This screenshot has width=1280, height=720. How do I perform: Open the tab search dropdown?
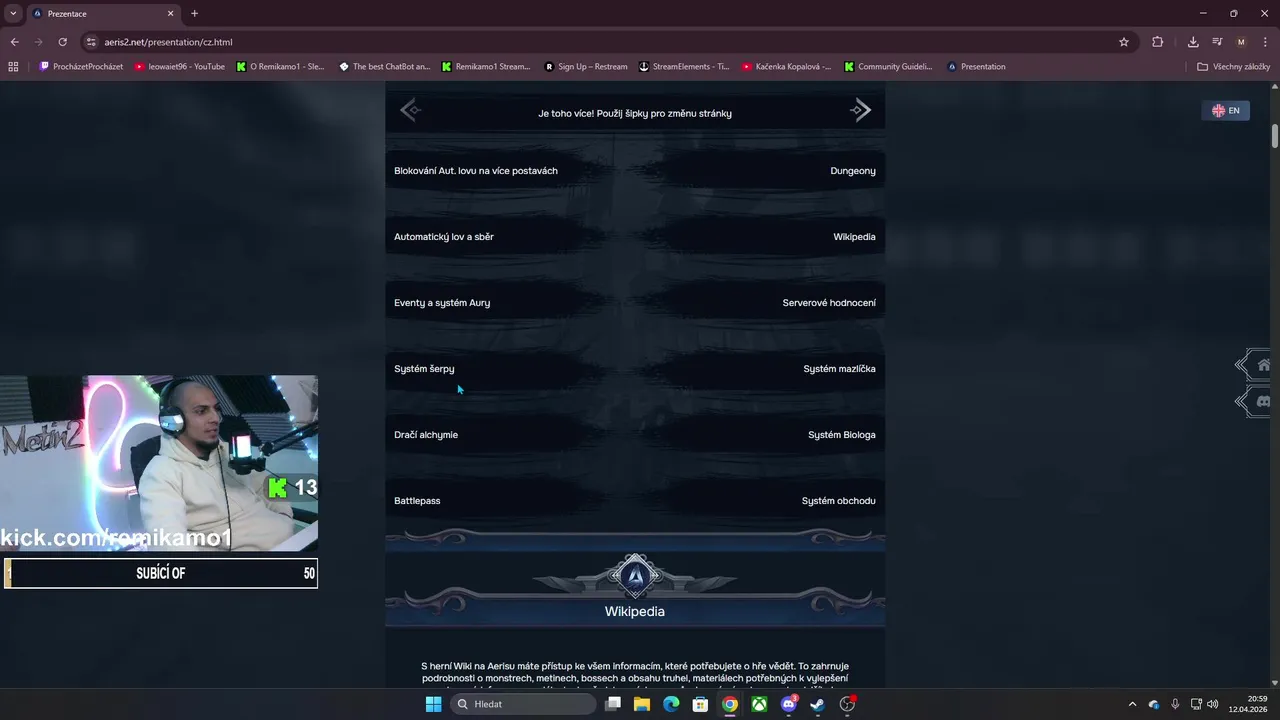tap(13, 13)
